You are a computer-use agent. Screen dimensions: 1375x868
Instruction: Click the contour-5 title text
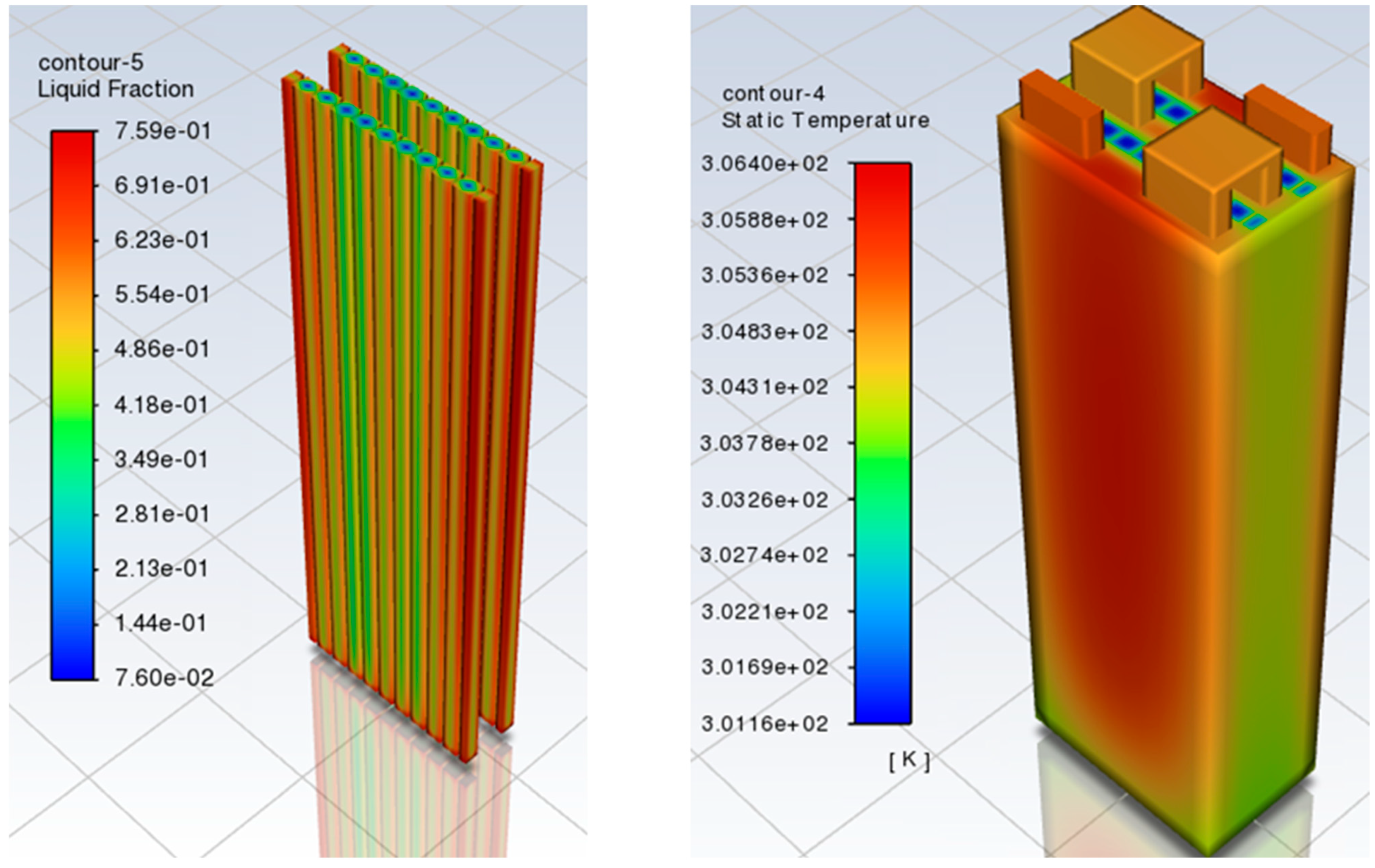[91, 63]
